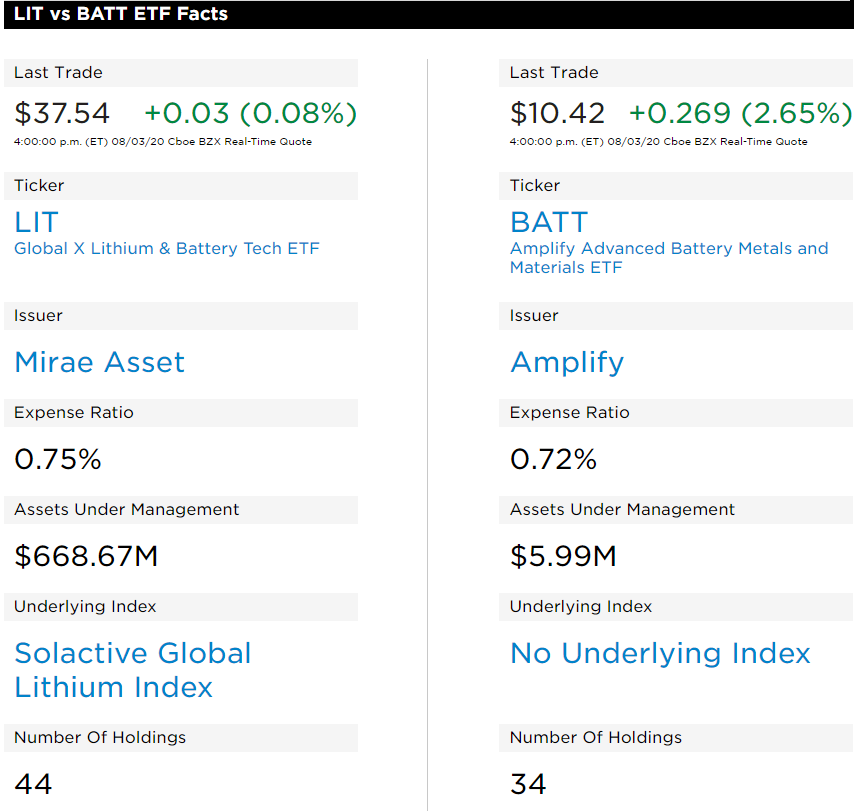Click the LIT column Expense Ratio label

(74, 412)
